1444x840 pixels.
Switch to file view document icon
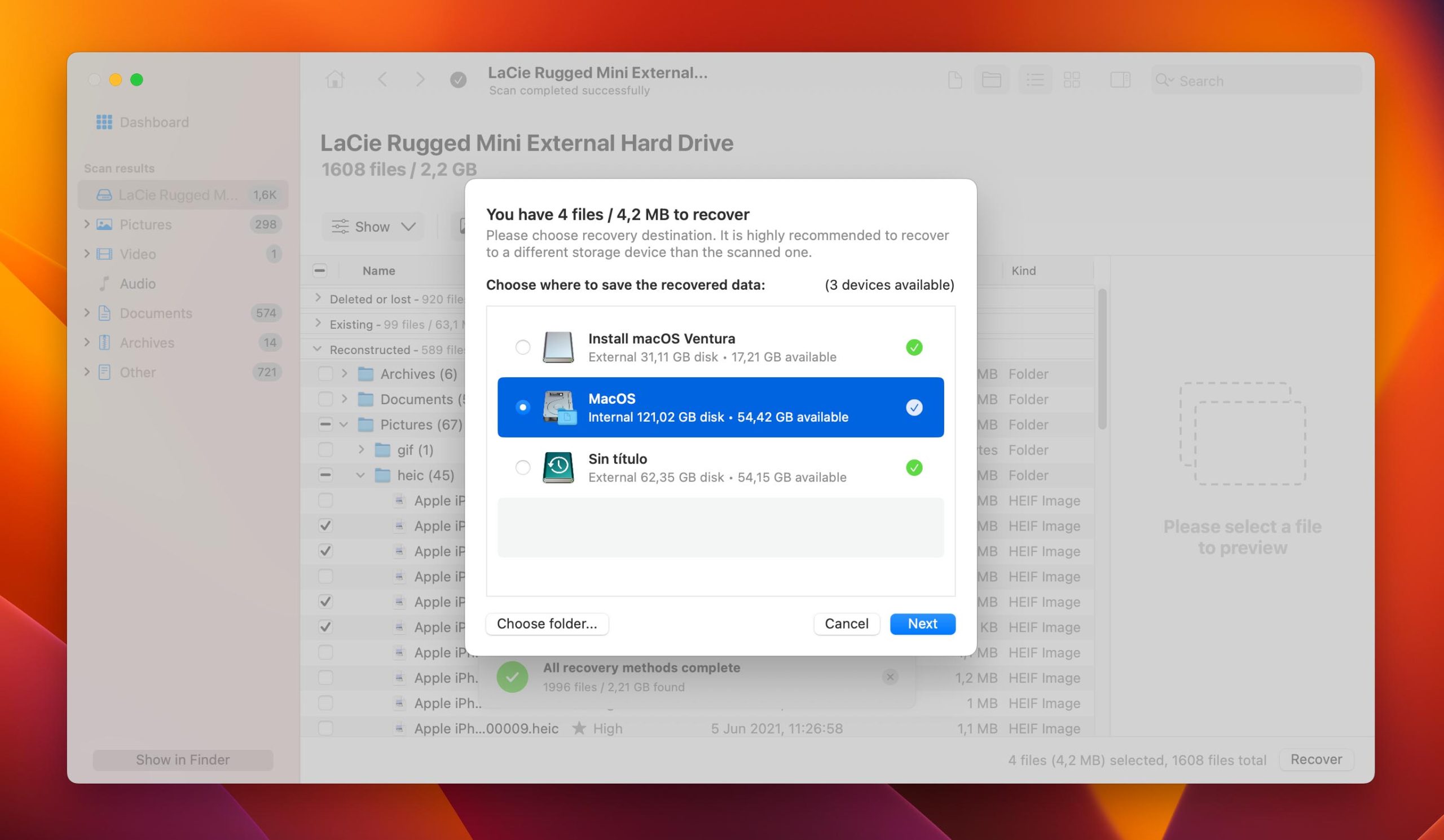coord(954,79)
